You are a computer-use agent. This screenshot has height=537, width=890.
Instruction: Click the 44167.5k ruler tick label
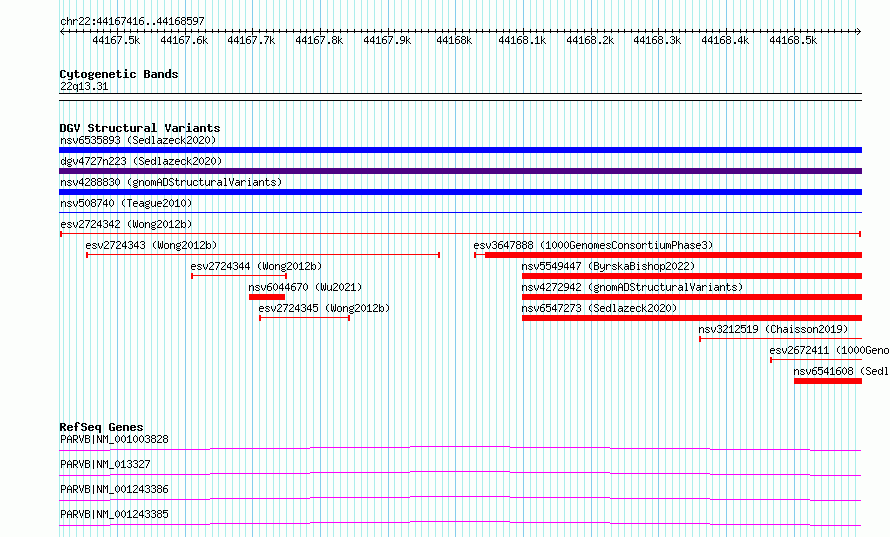pos(116,40)
